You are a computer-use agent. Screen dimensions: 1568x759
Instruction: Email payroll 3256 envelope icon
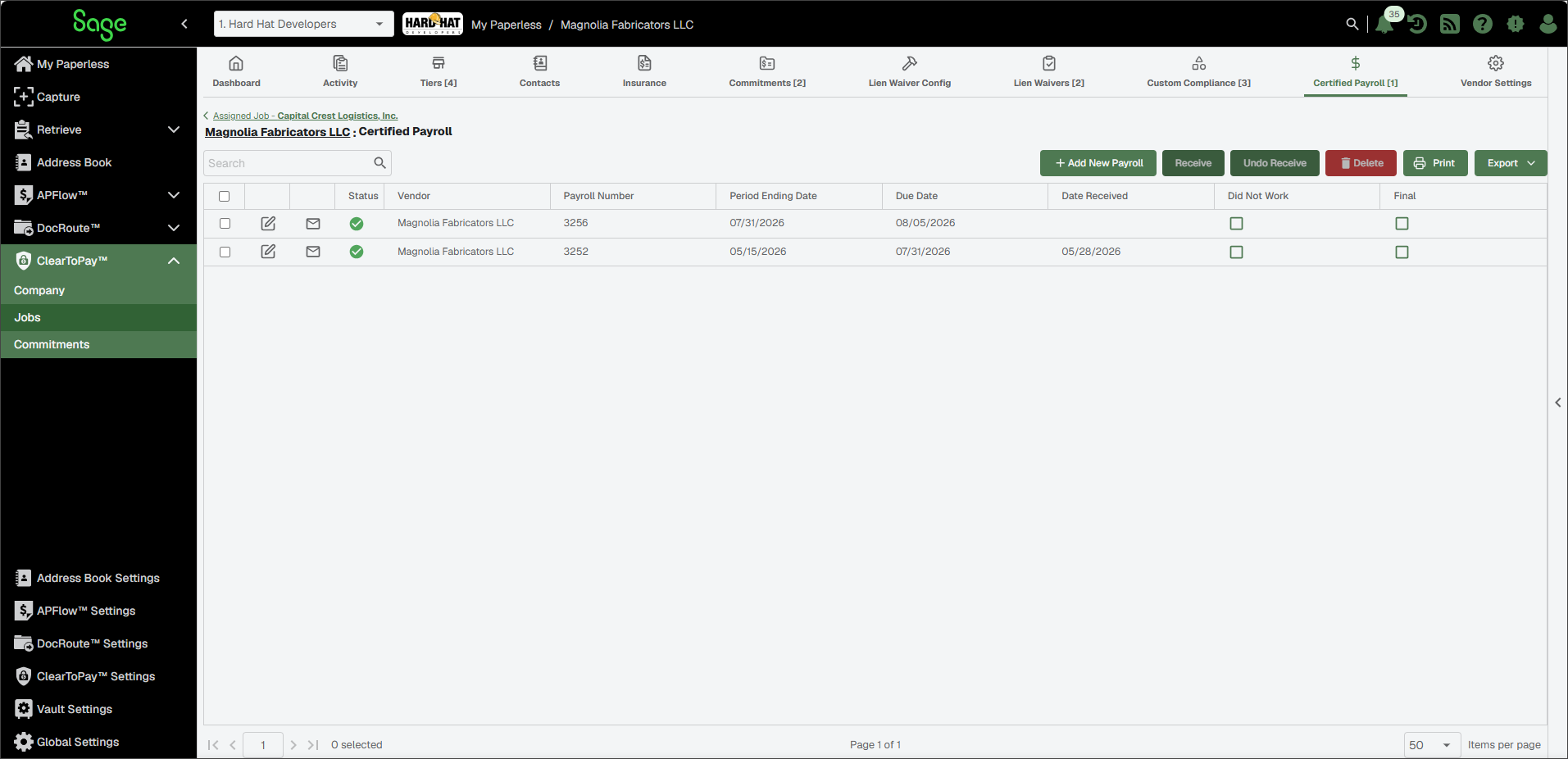point(313,224)
